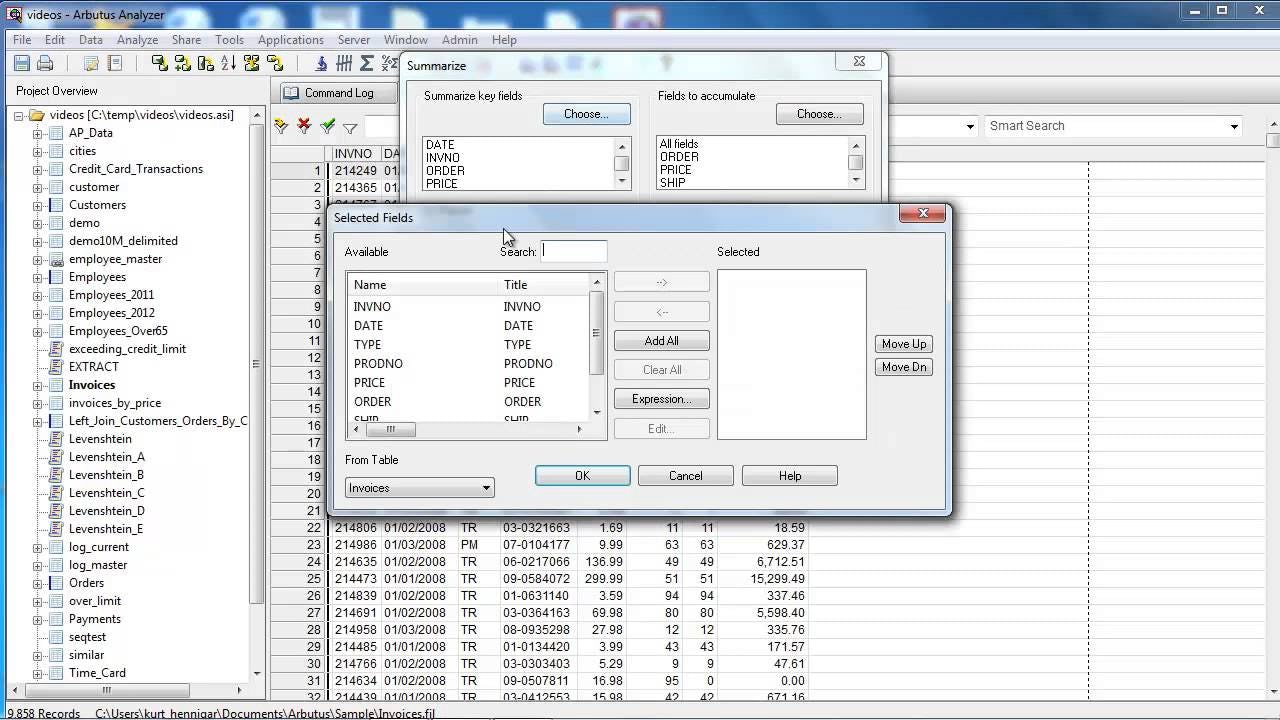
Task: Open the From Table Invoices dropdown
Action: 486,488
